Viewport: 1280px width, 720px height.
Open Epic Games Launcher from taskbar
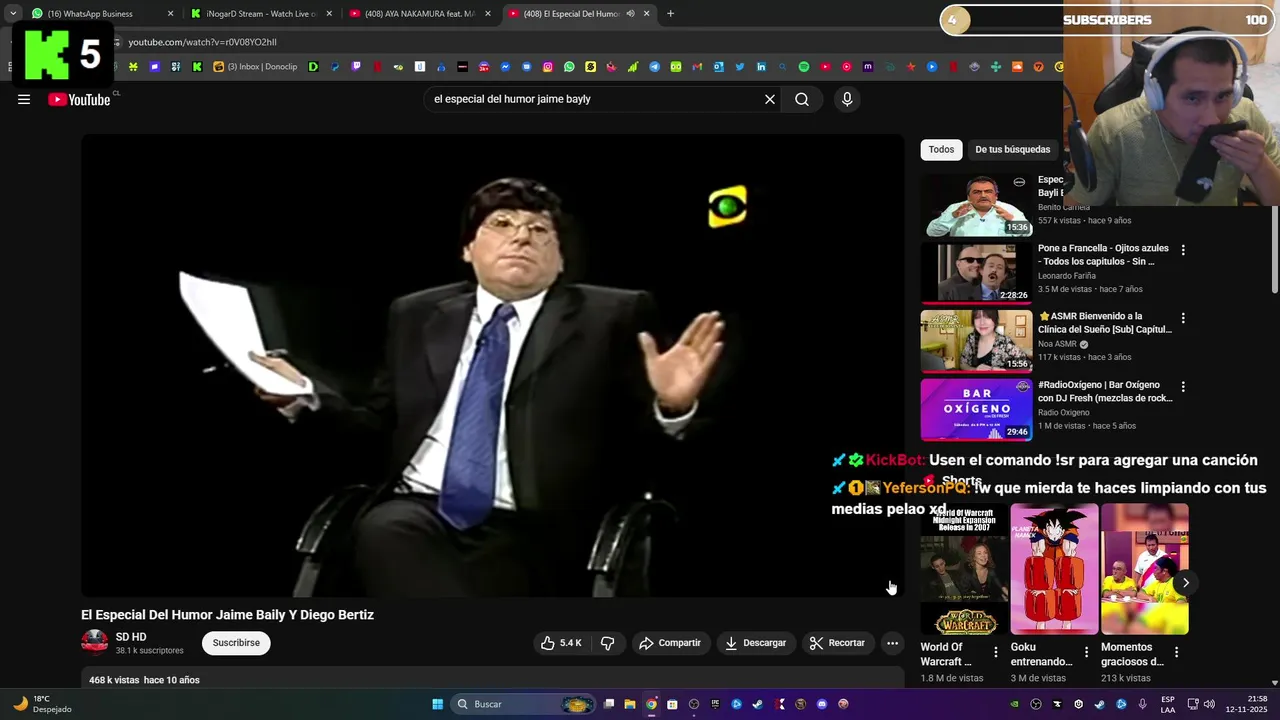pos(715,704)
